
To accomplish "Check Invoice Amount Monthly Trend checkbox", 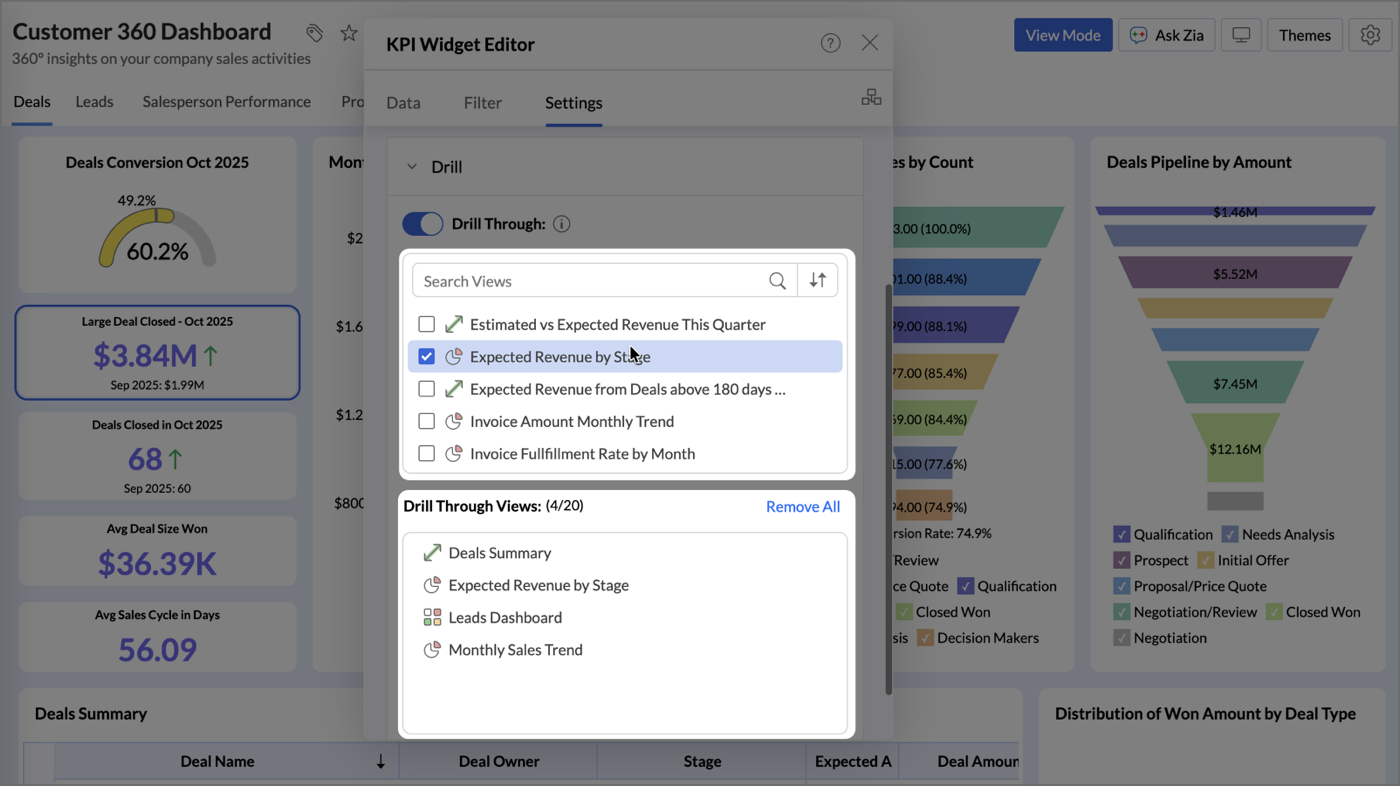I will [x=427, y=421].
